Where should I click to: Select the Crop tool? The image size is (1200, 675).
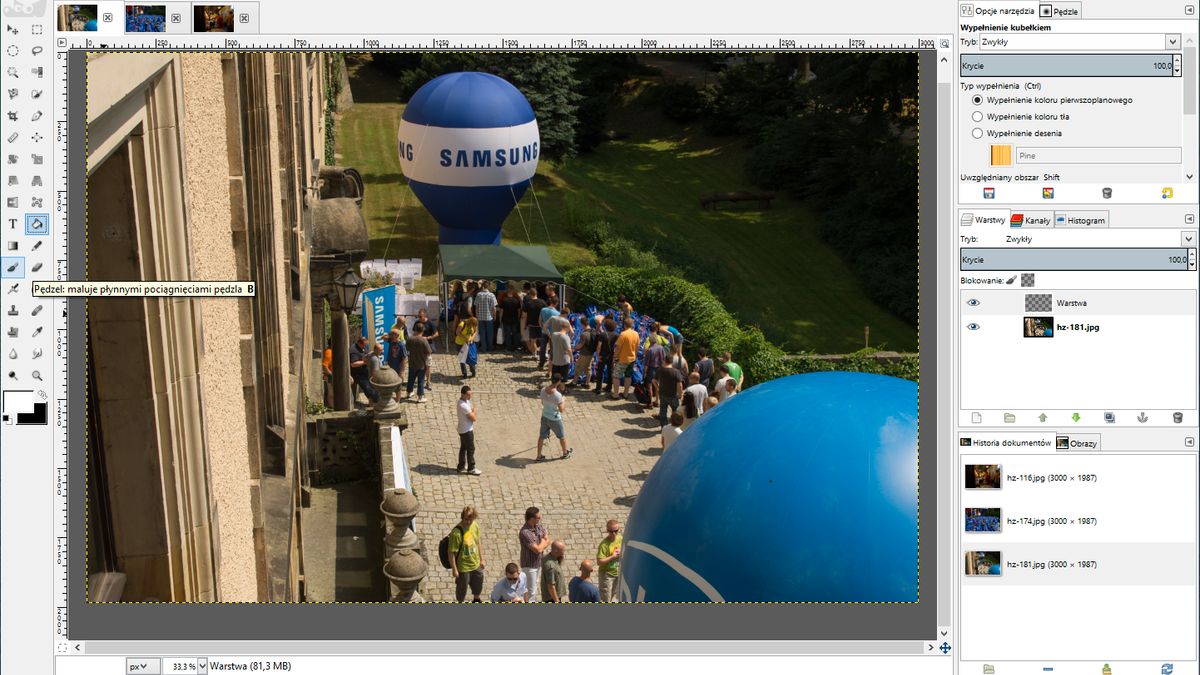pyautogui.click(x=13, y=116)
